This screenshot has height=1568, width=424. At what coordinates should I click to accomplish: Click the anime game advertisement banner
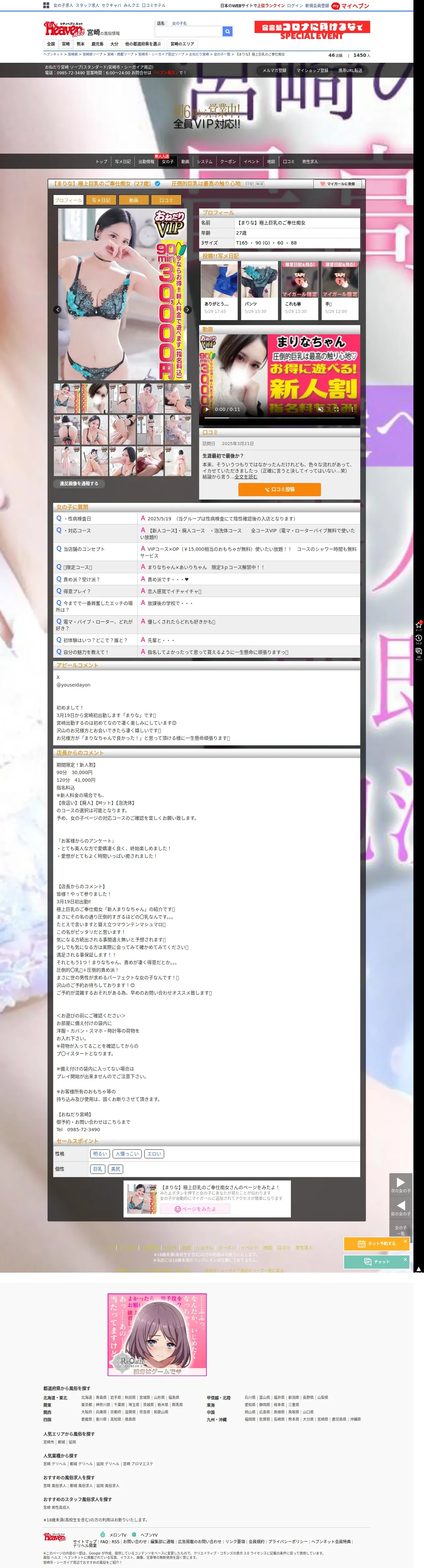point(157,1334)
